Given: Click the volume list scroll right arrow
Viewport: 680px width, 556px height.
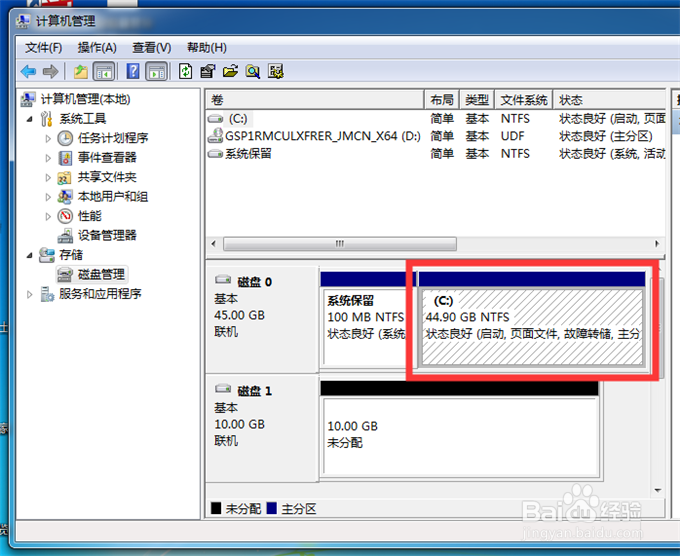Looking at the screenshot, I should click(657, 244).
